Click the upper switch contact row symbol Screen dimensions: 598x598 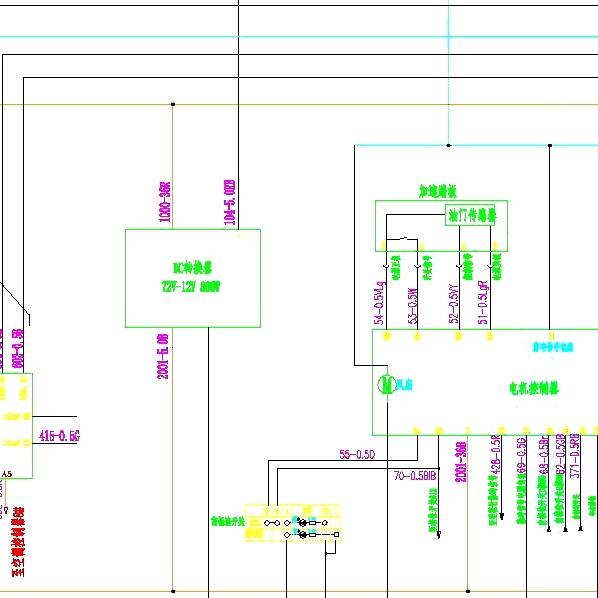point(296,523)
